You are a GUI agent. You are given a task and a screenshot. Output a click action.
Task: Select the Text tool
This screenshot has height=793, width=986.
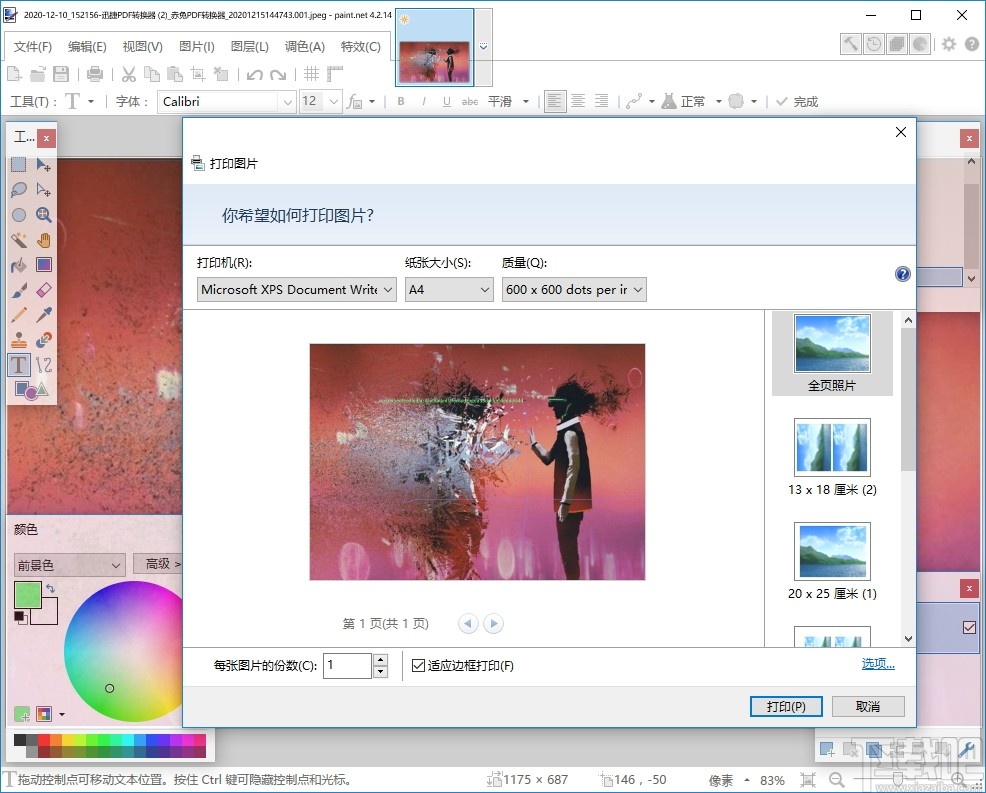coord(19,365)
